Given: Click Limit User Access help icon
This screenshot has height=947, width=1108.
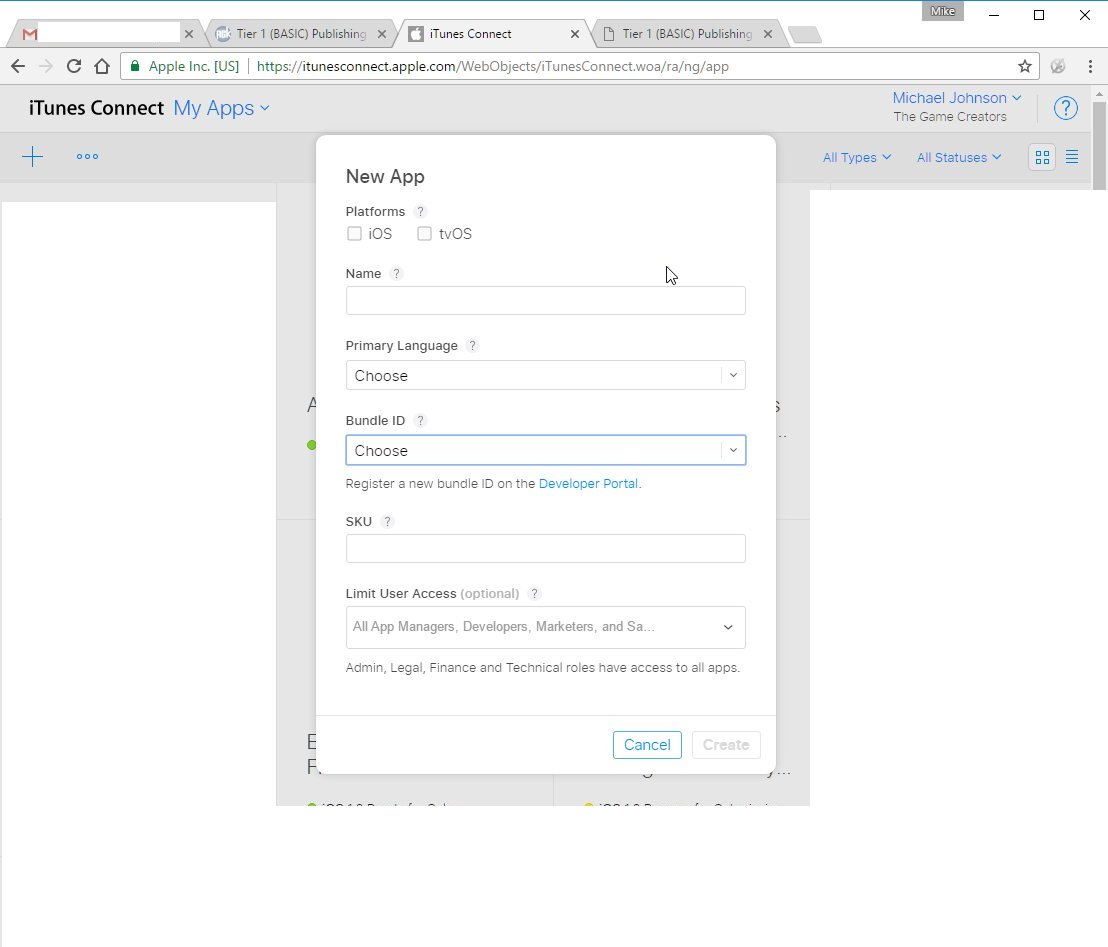Looking at the screenshot, I should coord(534,594).
